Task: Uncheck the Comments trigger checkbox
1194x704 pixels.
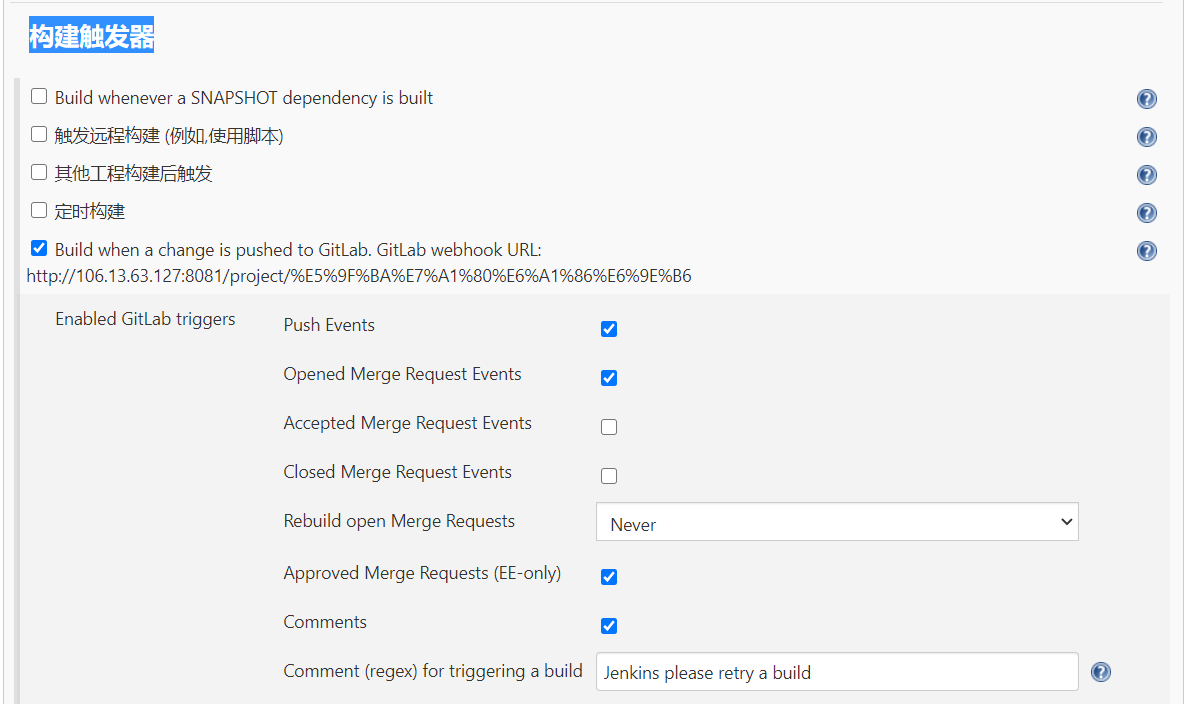Action: (609, 626)
